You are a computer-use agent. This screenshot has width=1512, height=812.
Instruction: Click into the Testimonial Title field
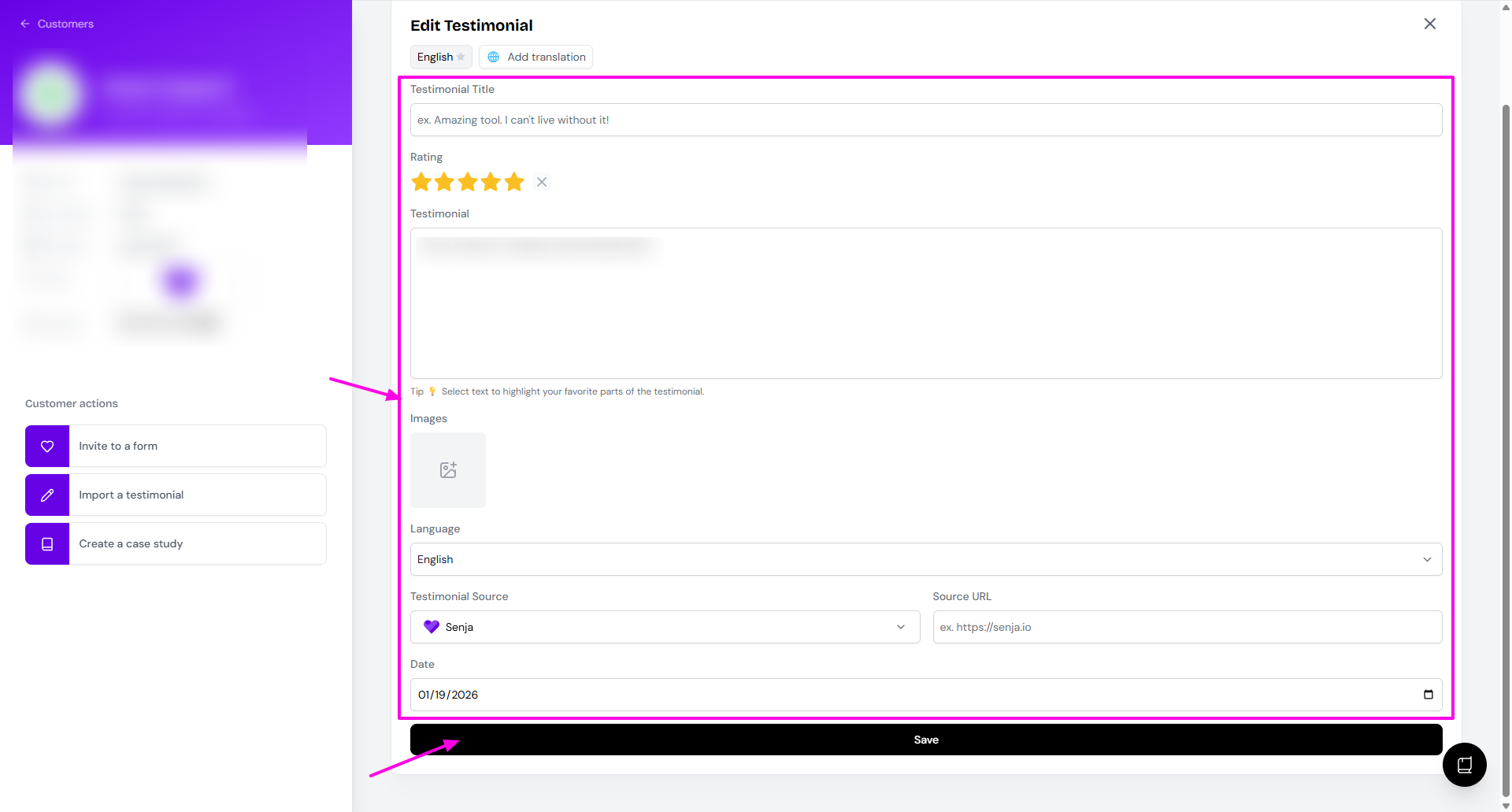click(x=925, y=120)
